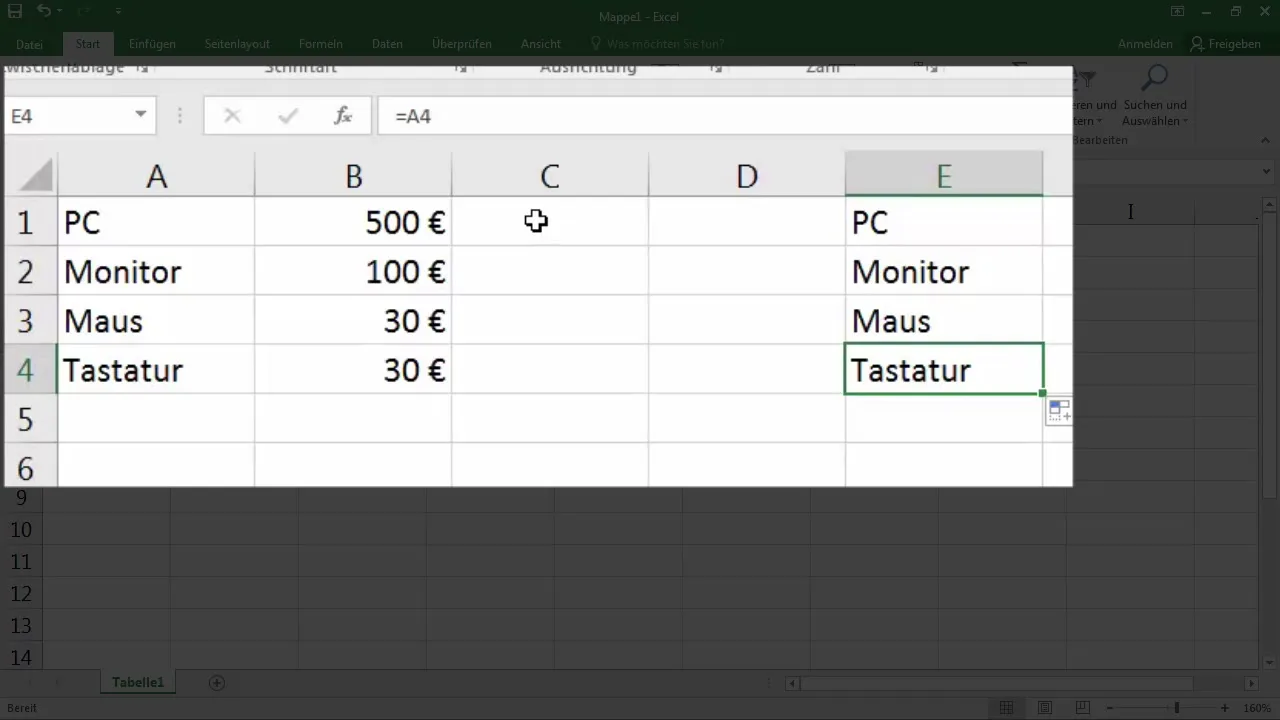The image size is (1280, 720).
Task: Open the Suchen und Auswählen menu
Action: coord(1155,95)
